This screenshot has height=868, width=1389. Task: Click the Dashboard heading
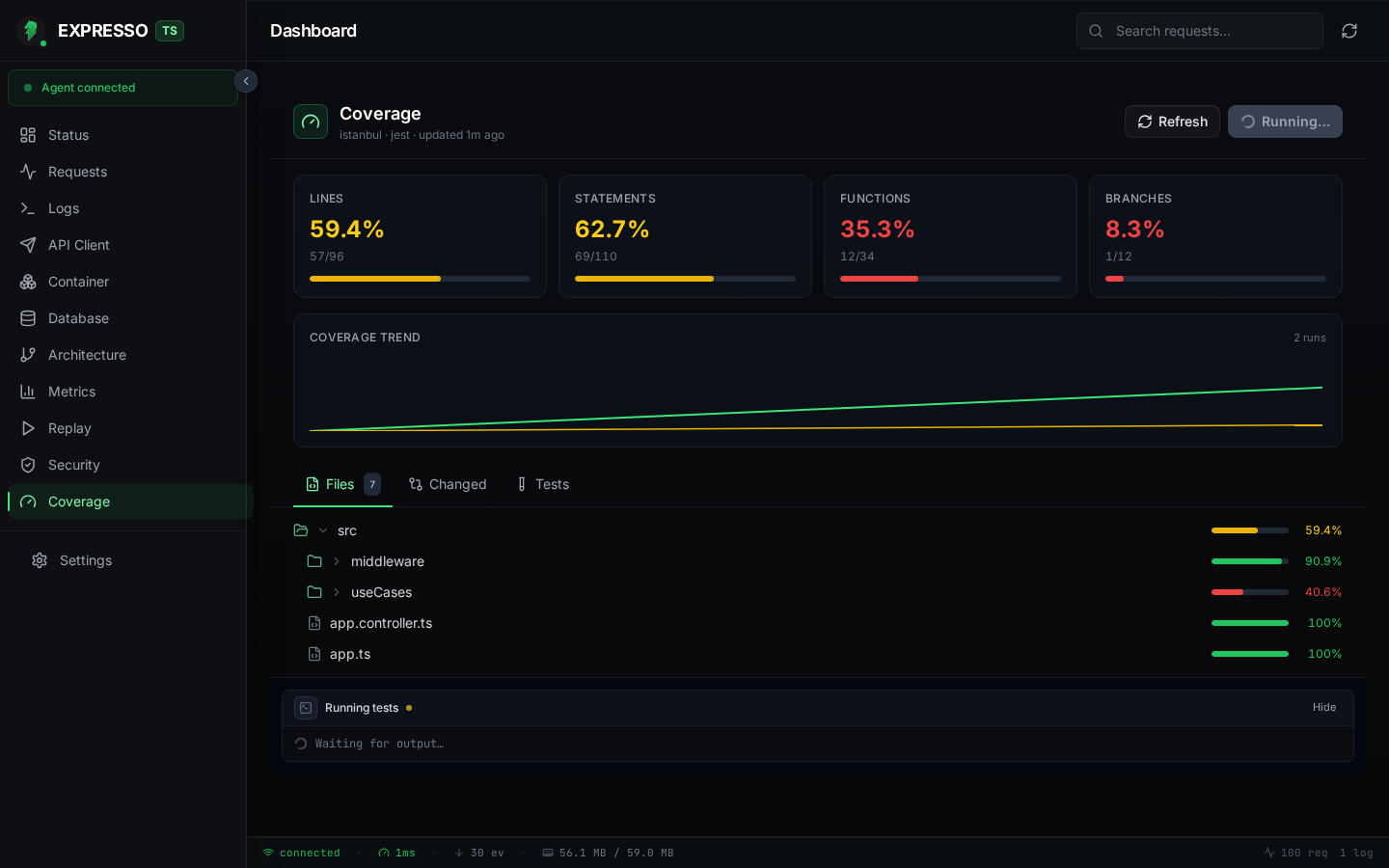[313, 31]
